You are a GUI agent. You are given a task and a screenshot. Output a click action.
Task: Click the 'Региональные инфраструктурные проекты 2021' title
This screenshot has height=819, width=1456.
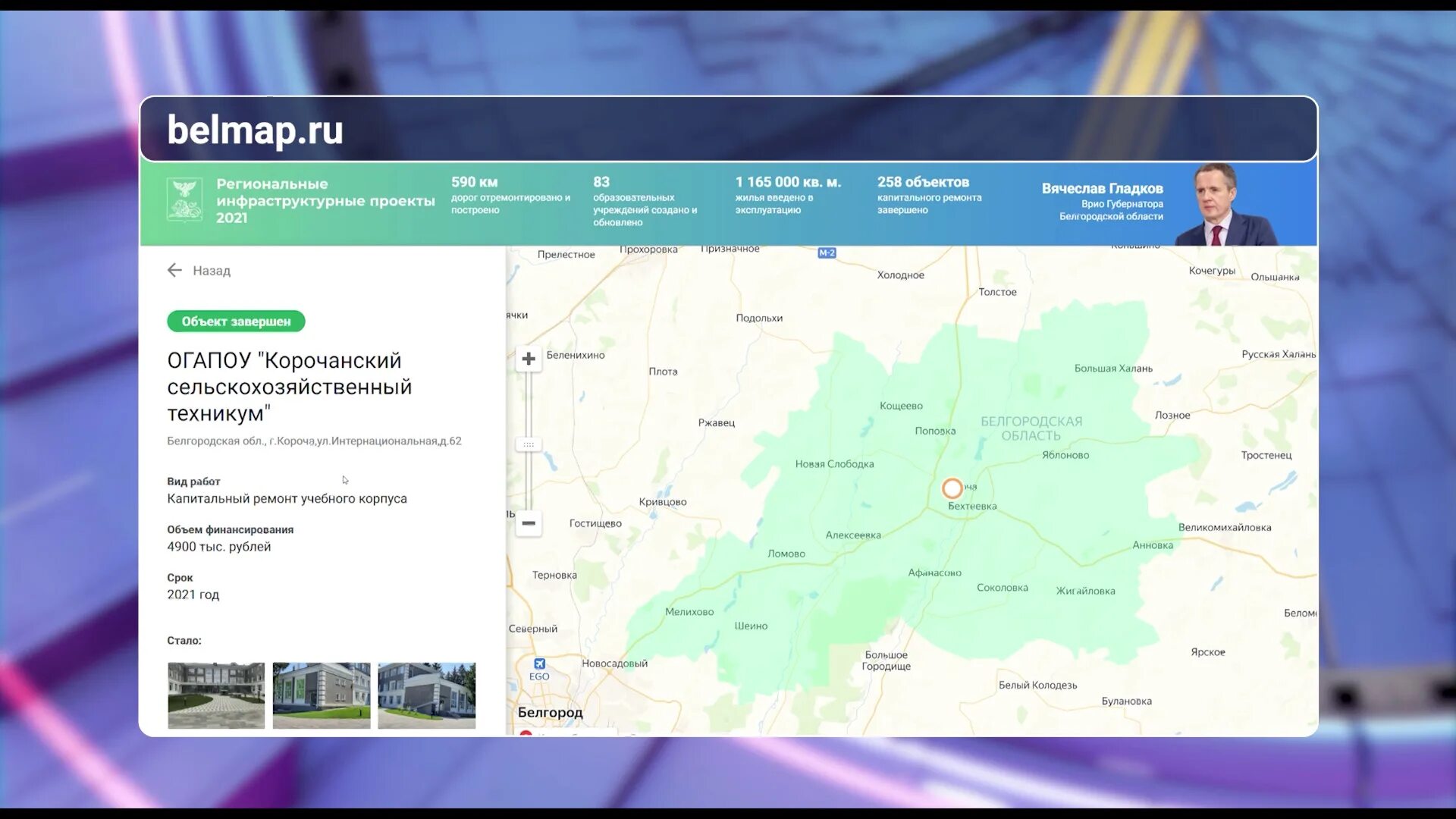pyautogui.click(x=325, y=201)
